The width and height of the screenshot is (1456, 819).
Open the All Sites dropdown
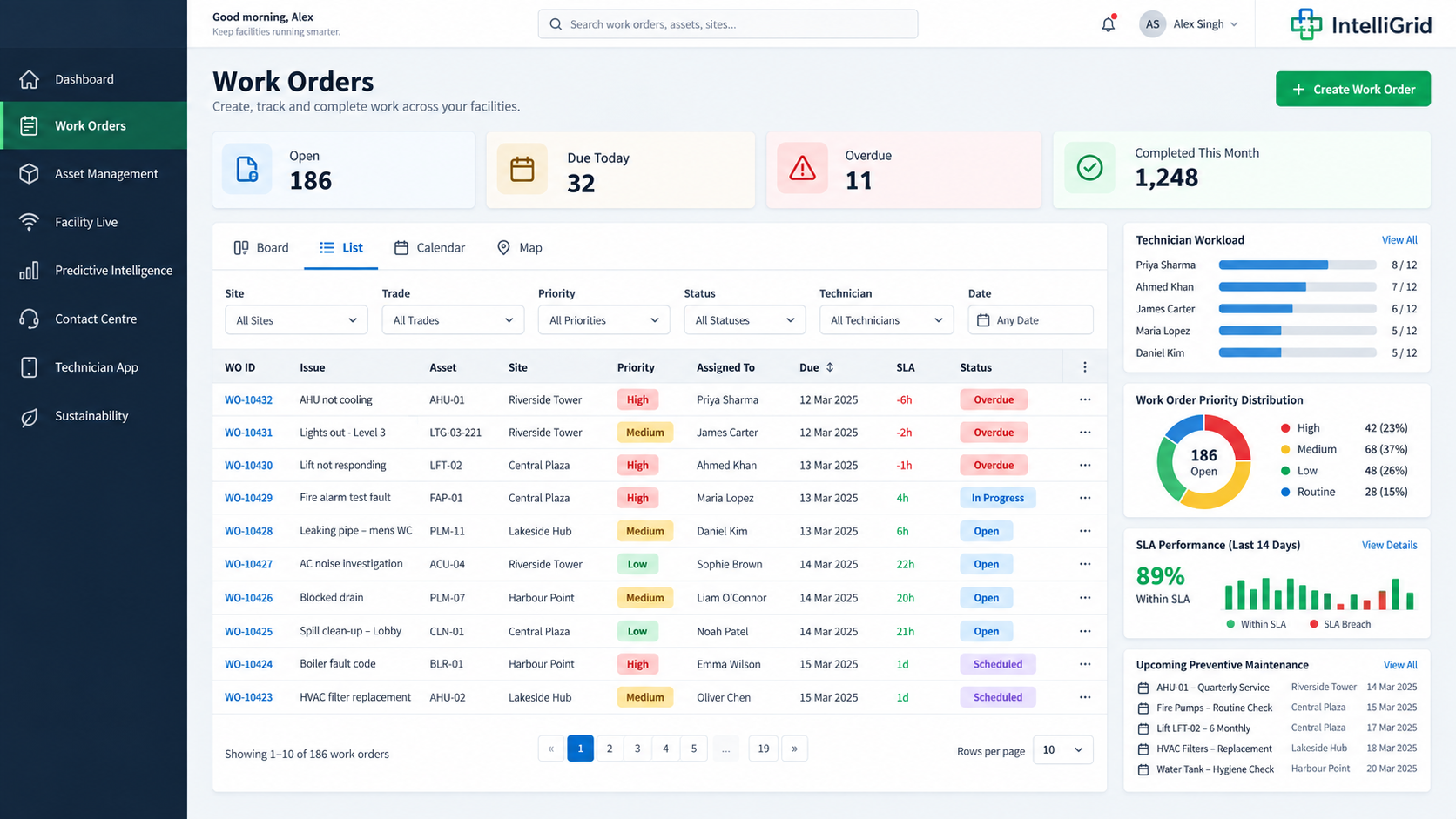click(x=296, y=320)
